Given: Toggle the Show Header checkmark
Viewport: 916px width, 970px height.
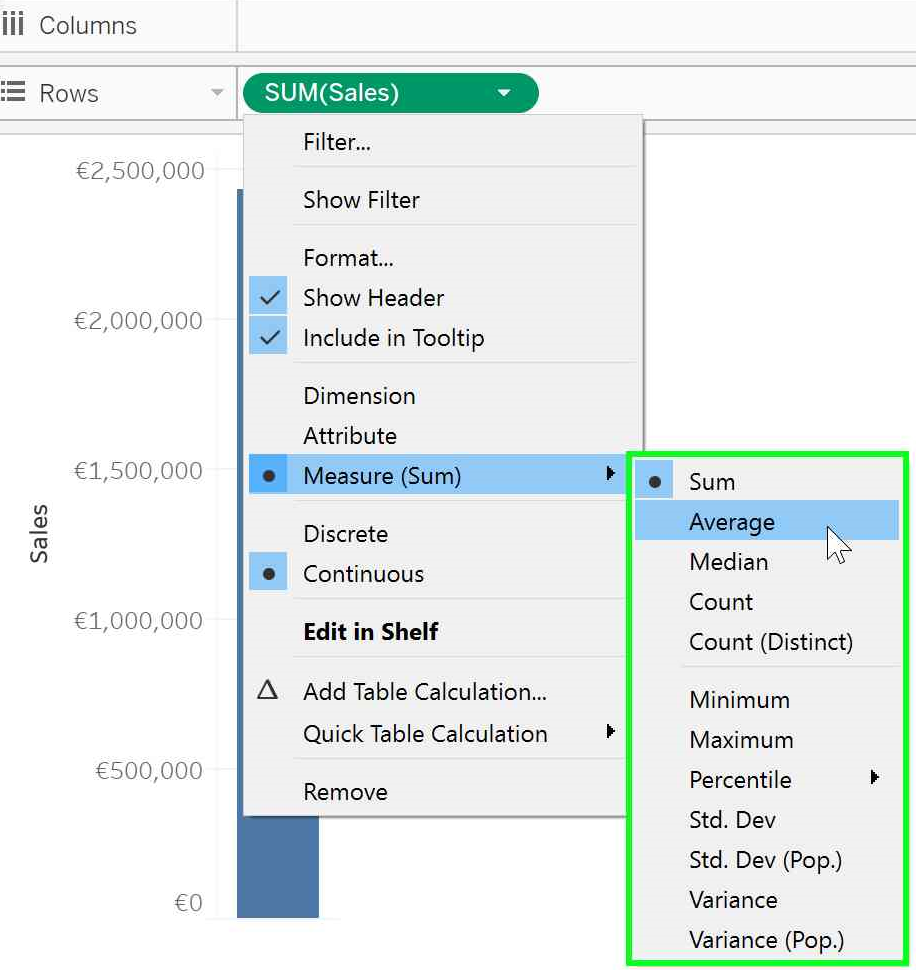Looking at the screenshot, I should [x=268, y=298].
